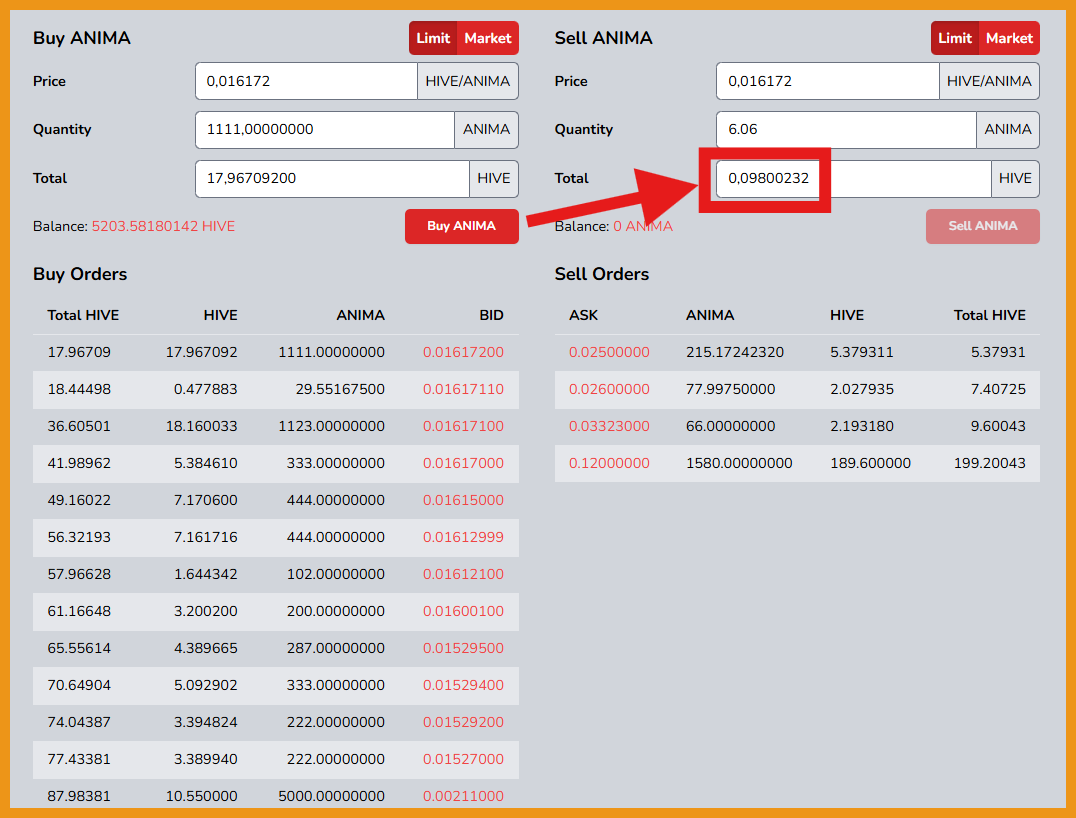Click the sell Quantity field showing 6.06
The height and width of the screenshot is (818, 1076).
[845, 129]
